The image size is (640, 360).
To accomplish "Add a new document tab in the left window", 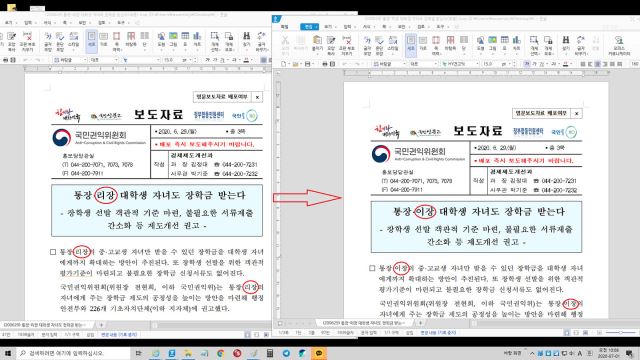I will click(101, 325).
